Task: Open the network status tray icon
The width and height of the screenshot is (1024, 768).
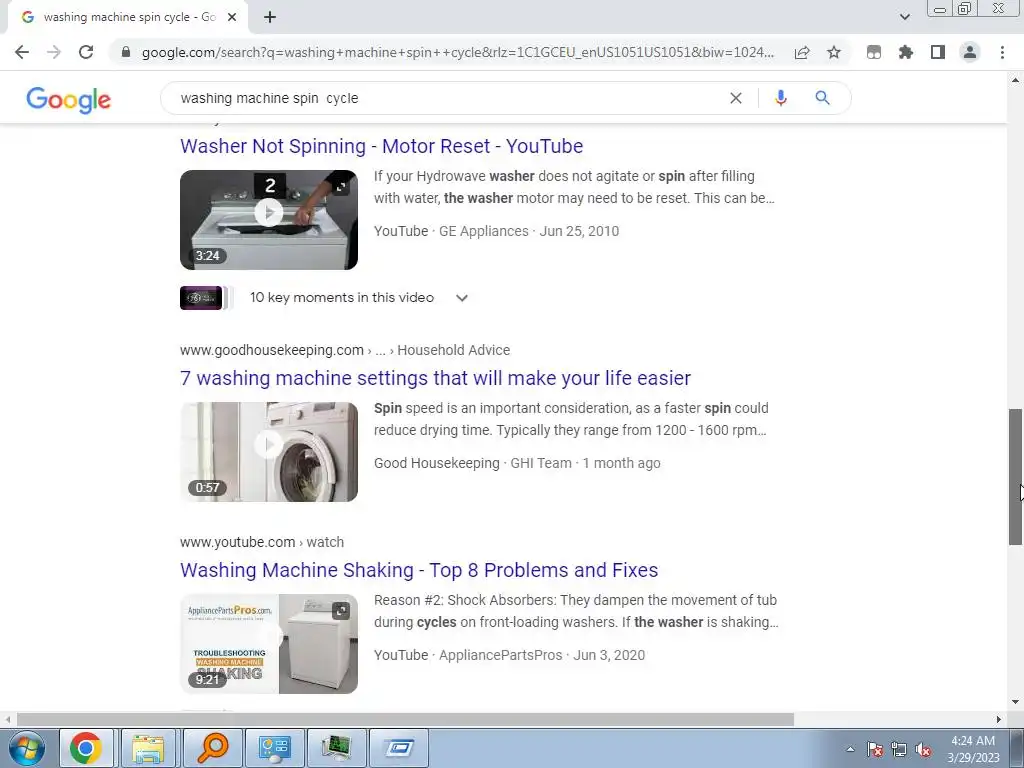Action: pos(899,749)
